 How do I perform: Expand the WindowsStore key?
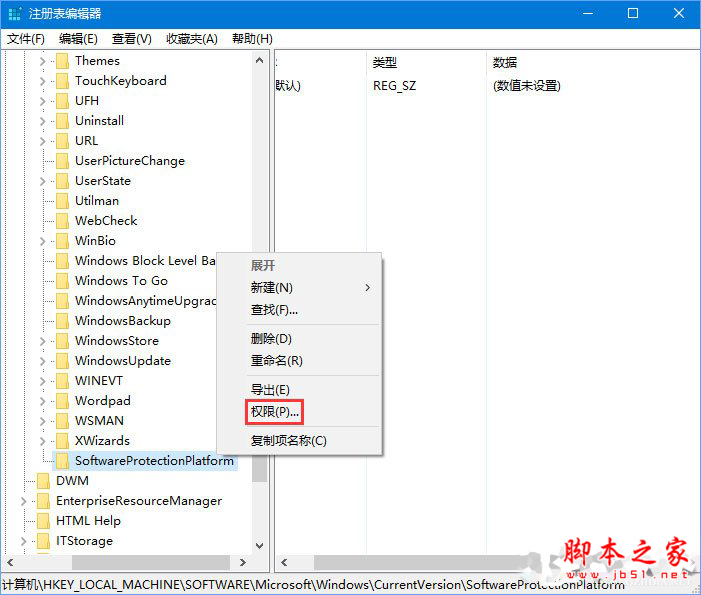[42, 341]
